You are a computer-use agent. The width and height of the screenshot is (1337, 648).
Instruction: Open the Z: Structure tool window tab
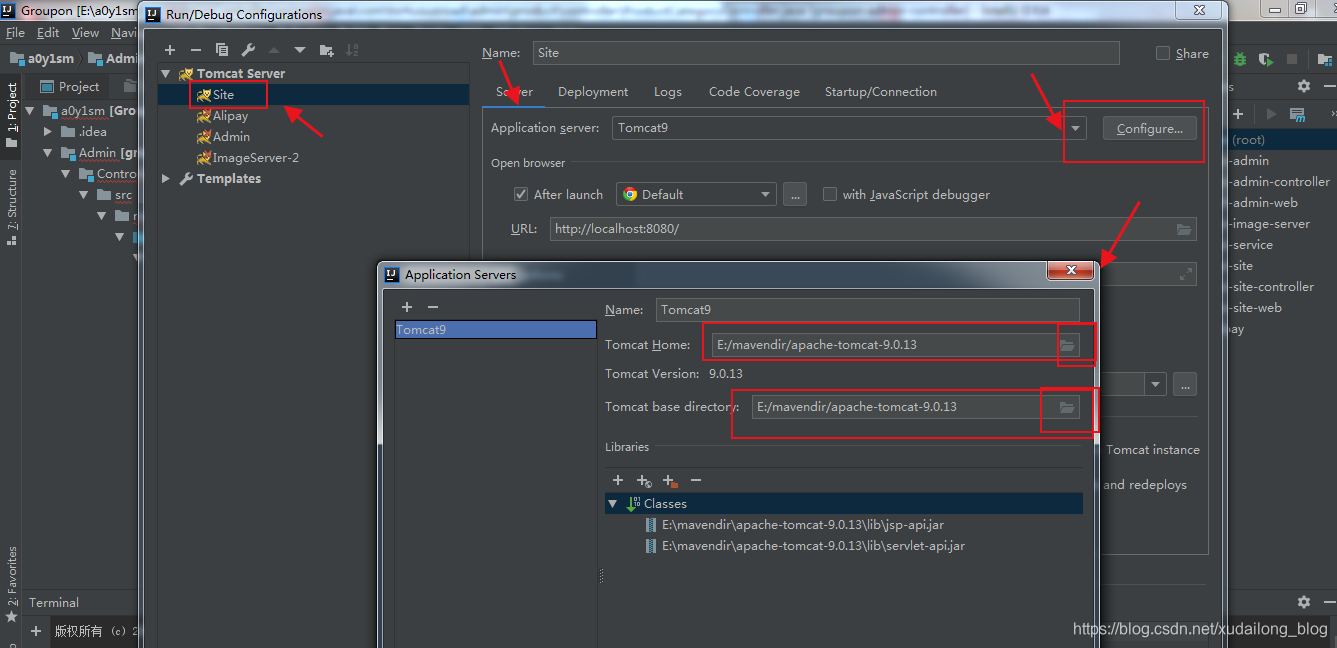click(12, 208)
